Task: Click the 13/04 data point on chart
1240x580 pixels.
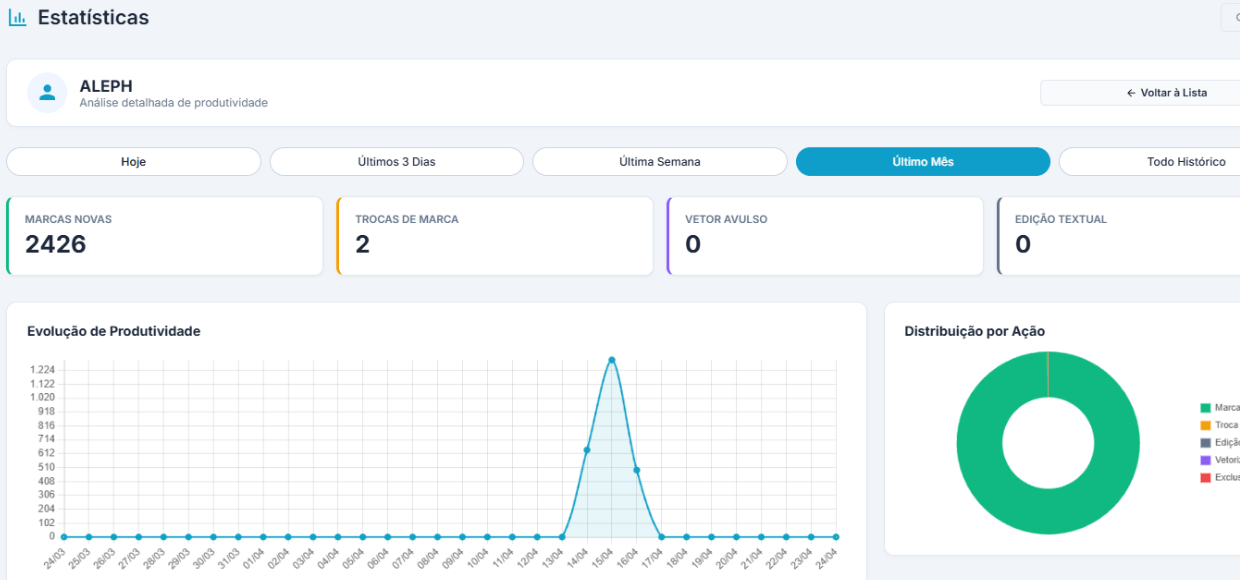Action: coord(562,537)
